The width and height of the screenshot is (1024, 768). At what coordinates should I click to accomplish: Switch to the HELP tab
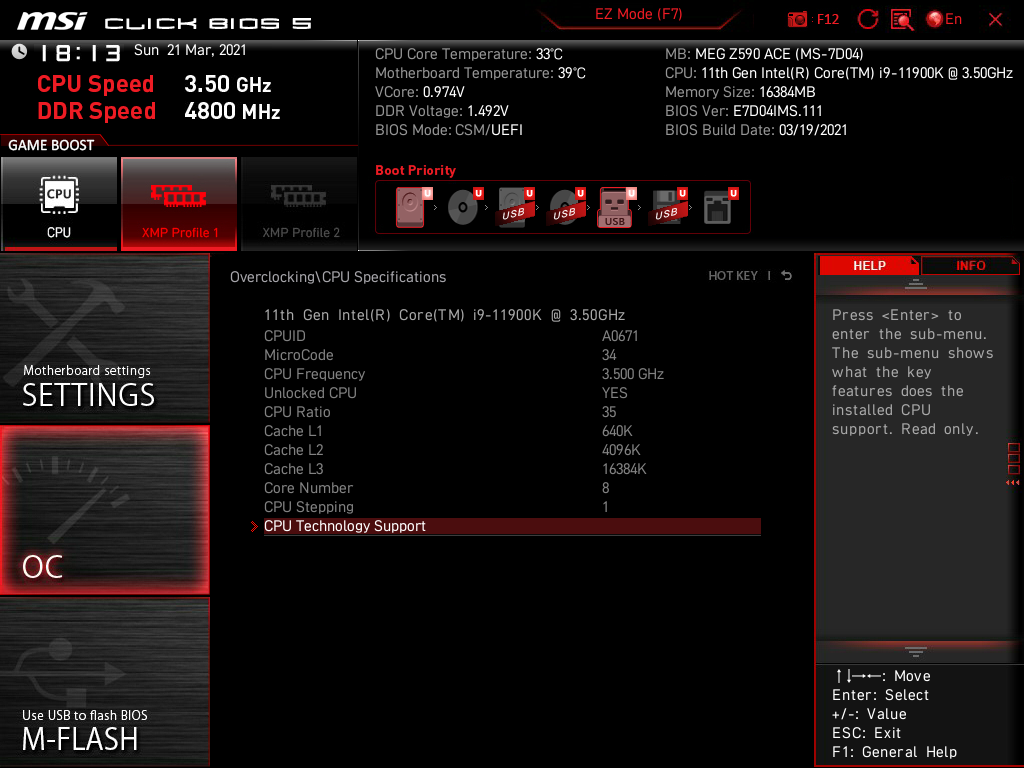869,265
